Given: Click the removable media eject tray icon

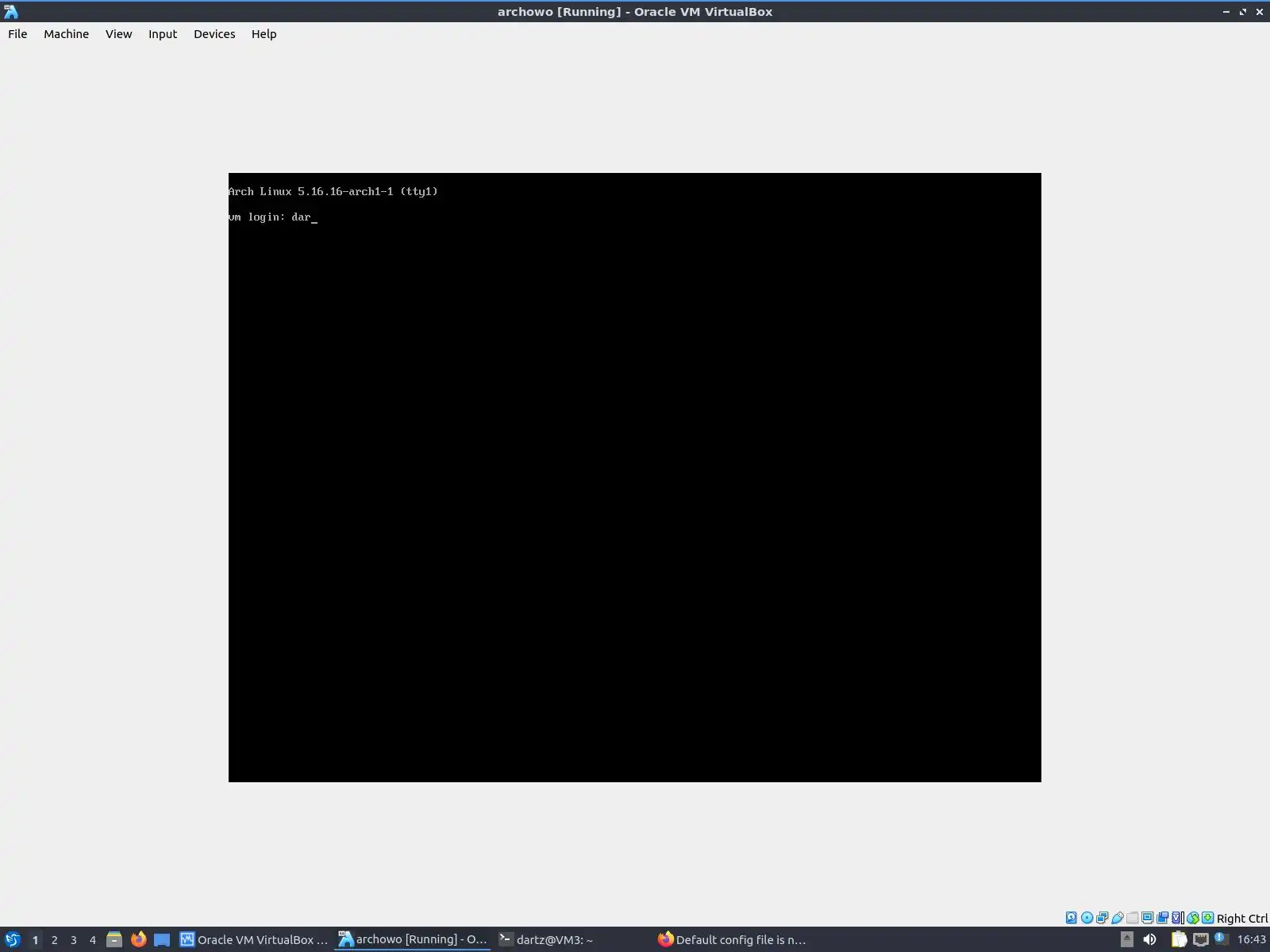Looking at the screenshot, I should (x=1126, y=940).
